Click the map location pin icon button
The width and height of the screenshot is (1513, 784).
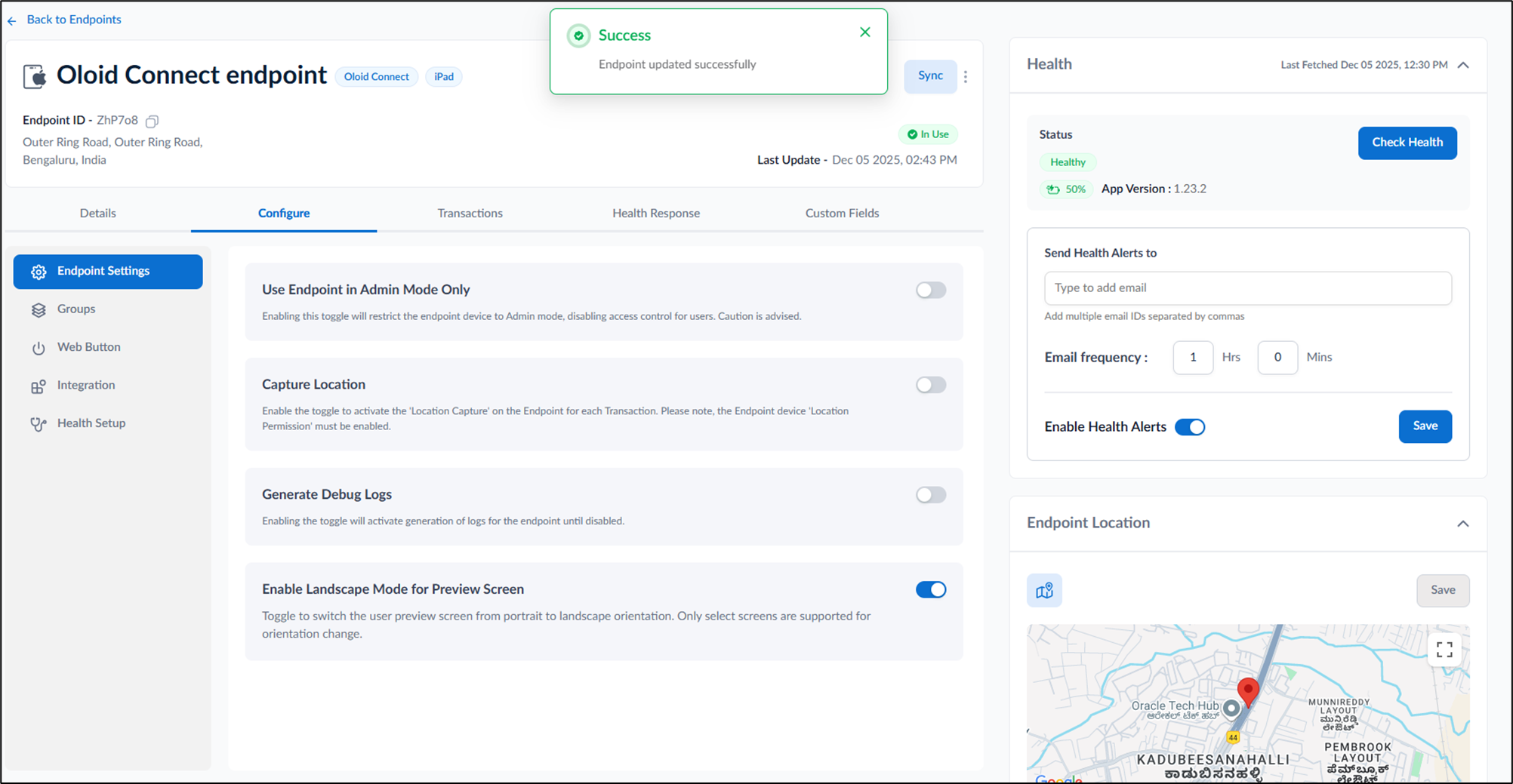(1044, 590)
